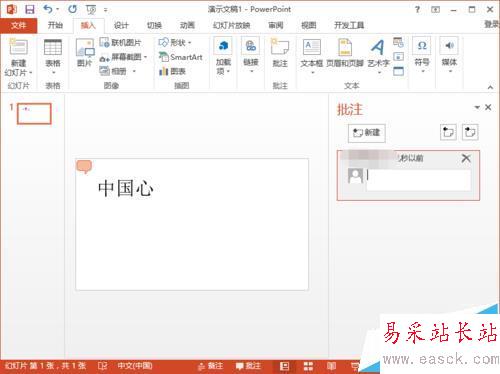Close the Comments (批注) pane
Image resolution: width=500 pixels, height=374 pixels.
coord(488,107)
